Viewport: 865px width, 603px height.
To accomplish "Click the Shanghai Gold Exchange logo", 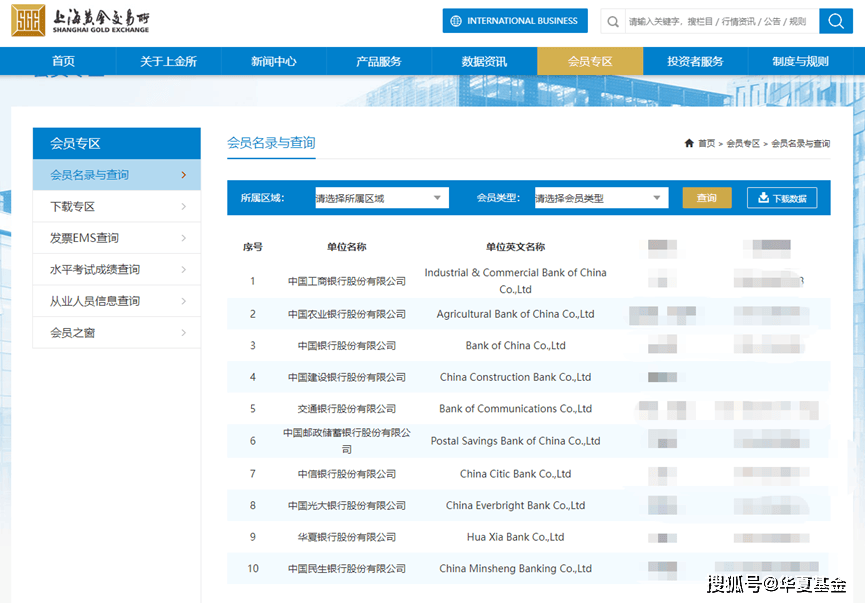I will pos(82,20).
